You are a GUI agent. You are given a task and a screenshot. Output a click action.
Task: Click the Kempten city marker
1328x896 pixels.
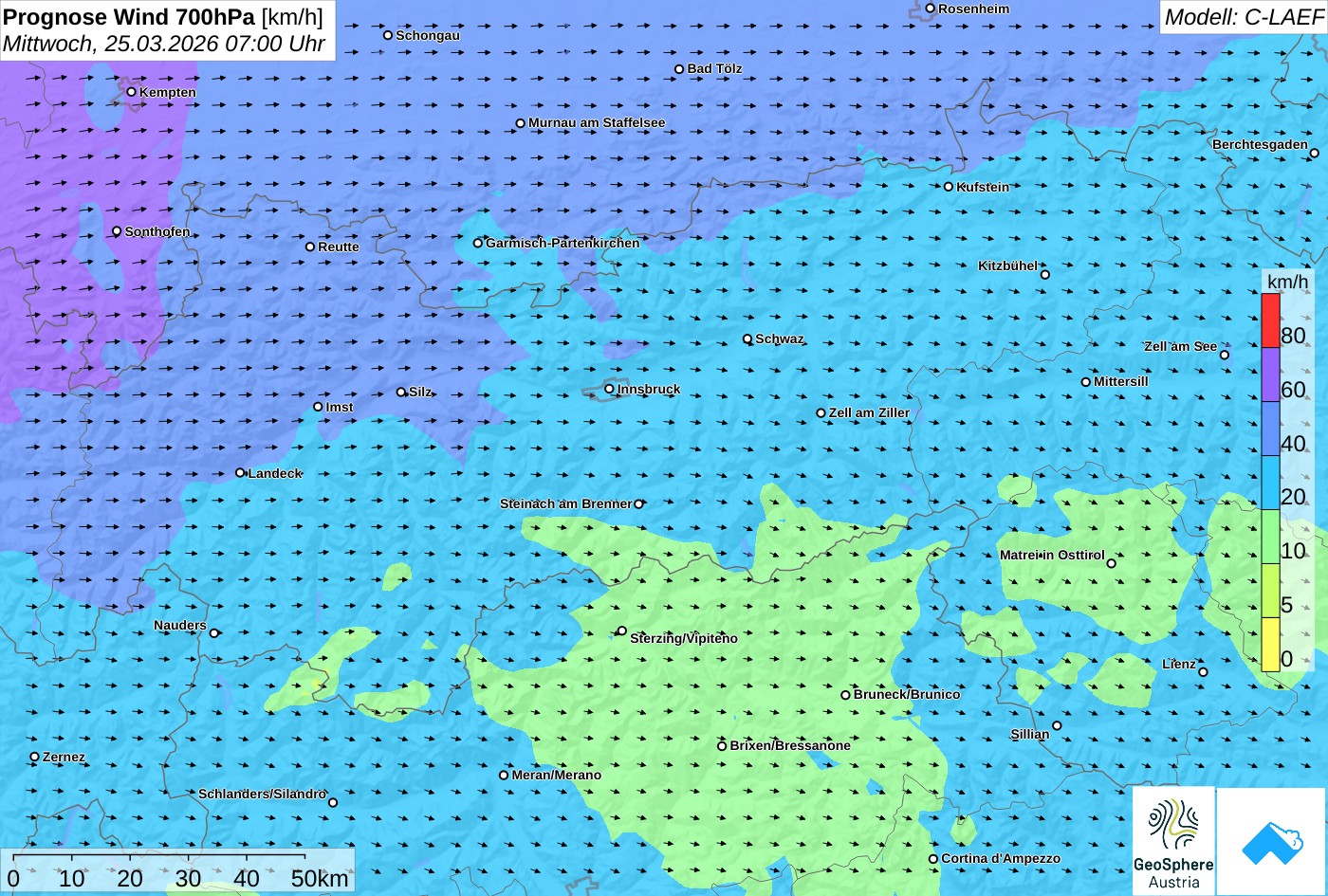click(132, 92)
